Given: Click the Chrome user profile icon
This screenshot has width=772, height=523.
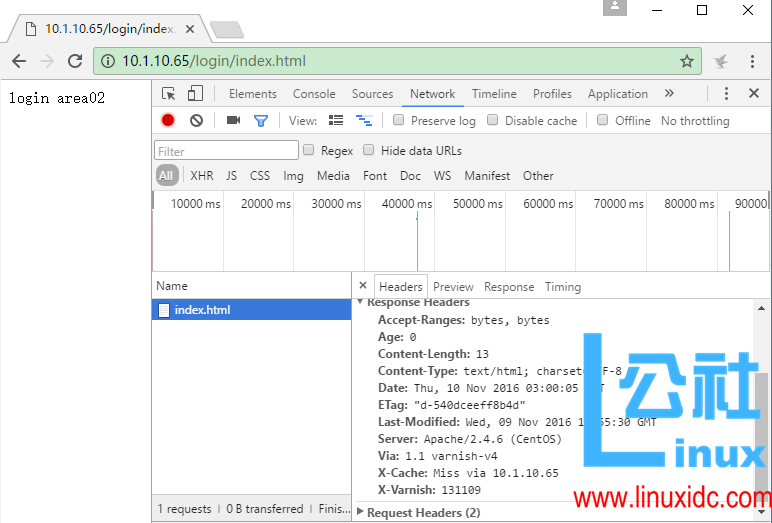Looking at the screenshot, I should click(x=615, y=7).
